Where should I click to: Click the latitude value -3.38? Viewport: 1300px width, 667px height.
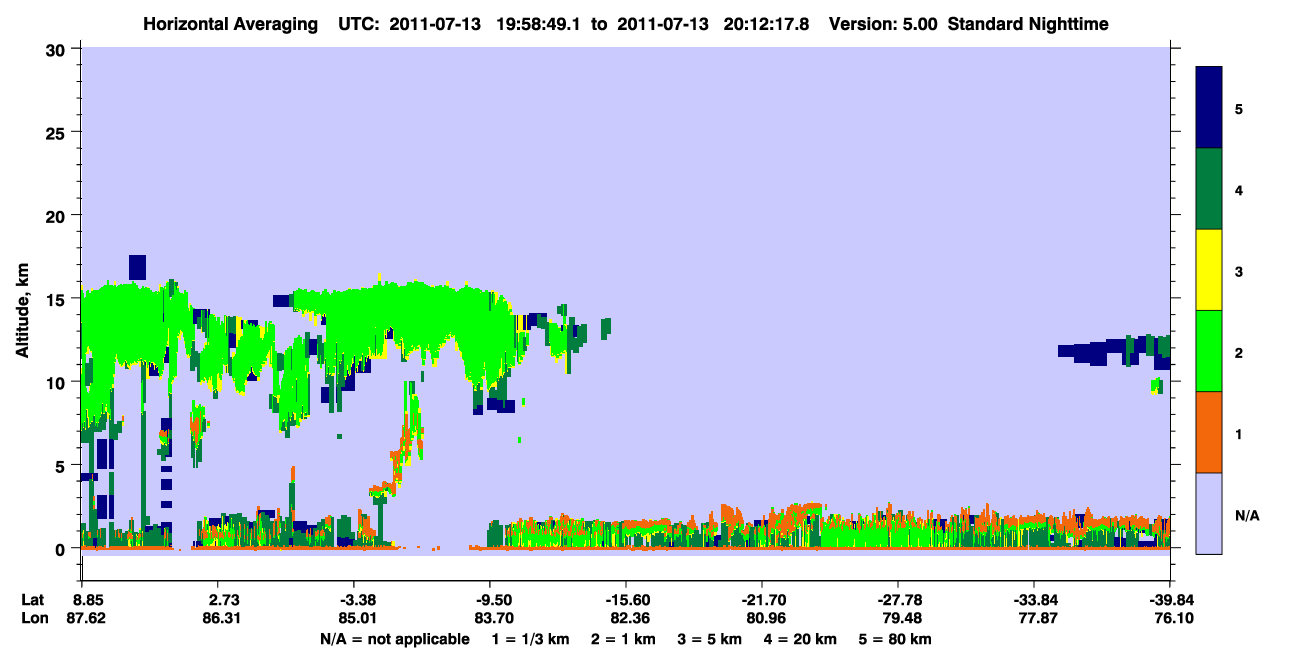coord(358,600)
